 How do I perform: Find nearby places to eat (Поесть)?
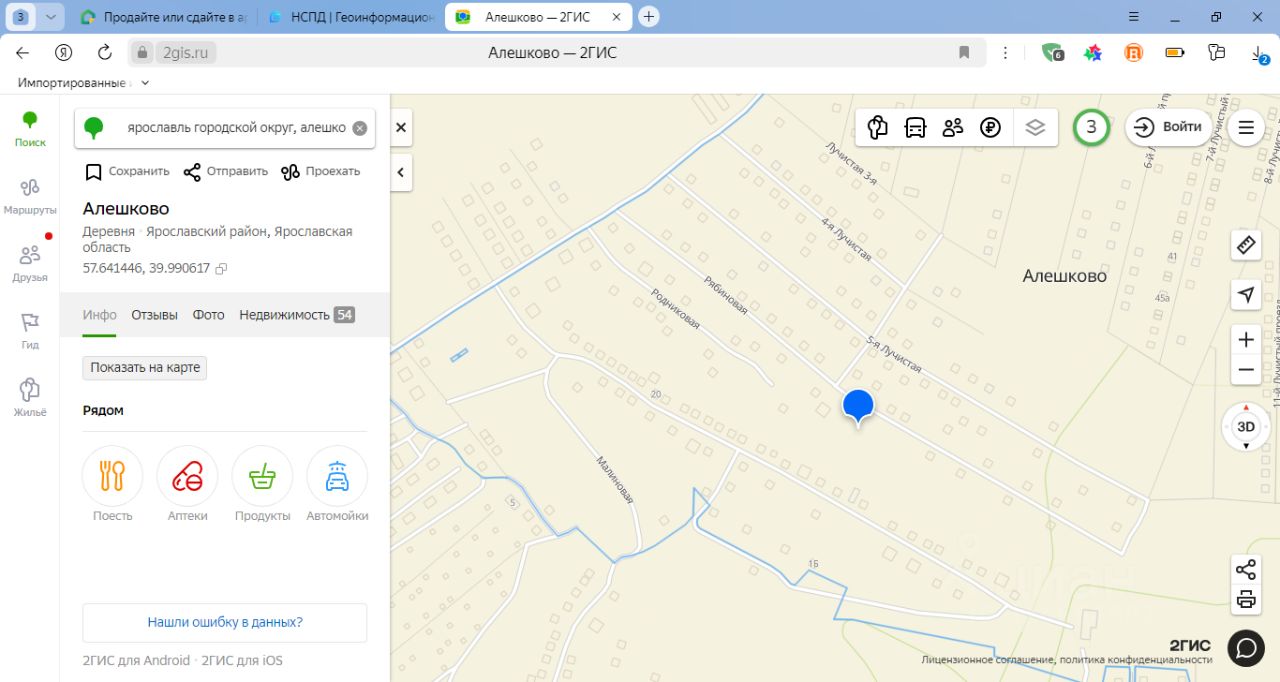pos(113,484)
